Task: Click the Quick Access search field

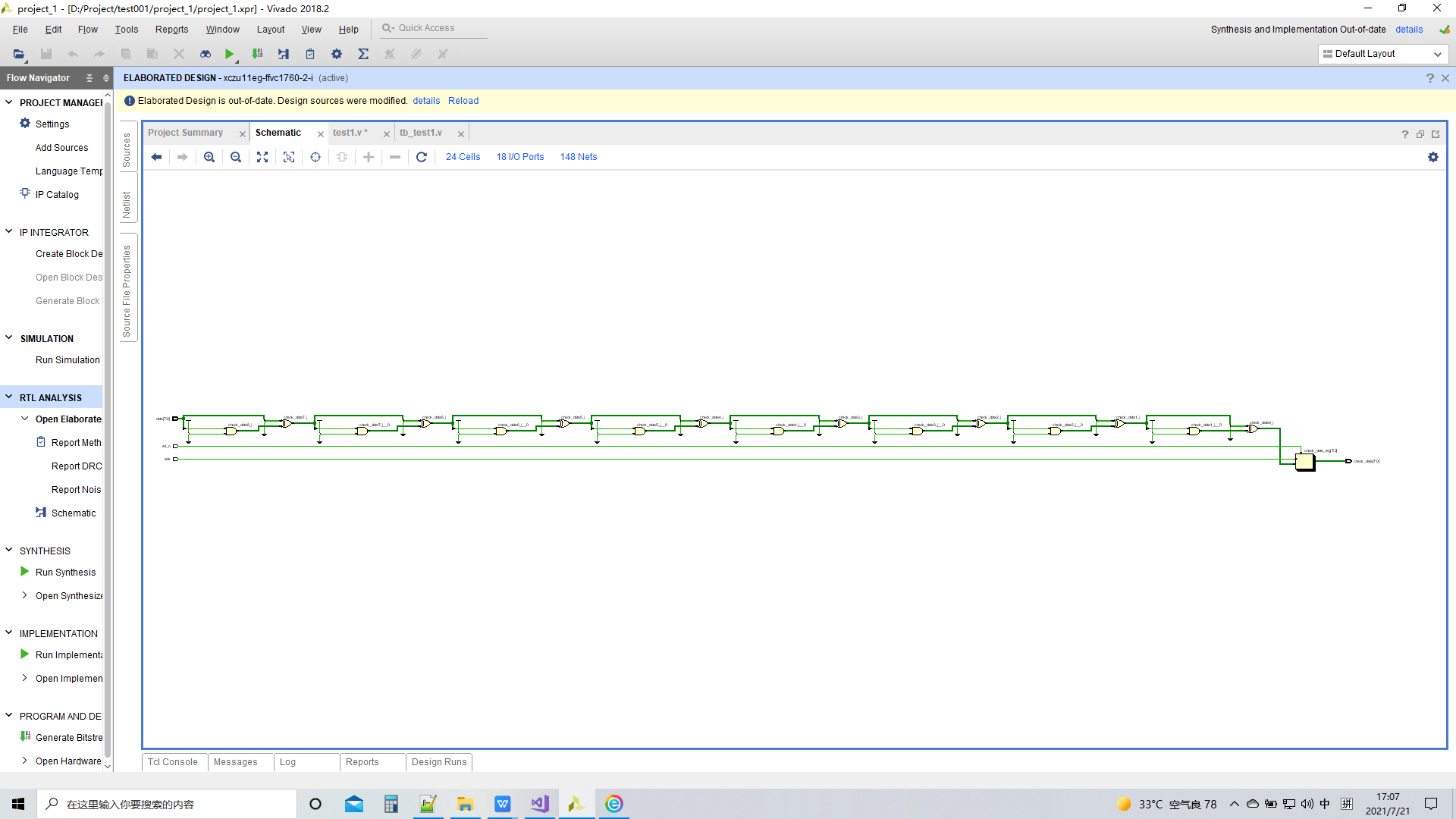Action: 432,28
